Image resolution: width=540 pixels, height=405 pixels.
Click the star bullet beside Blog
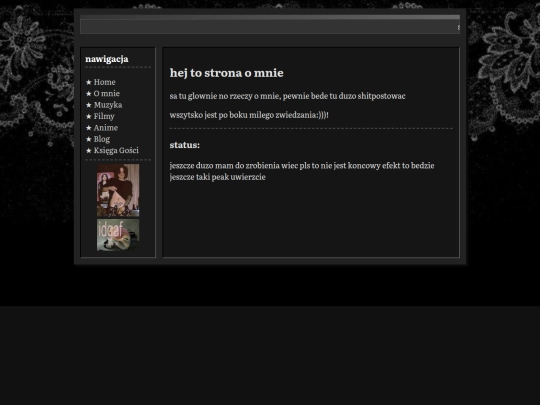point(89,139)
